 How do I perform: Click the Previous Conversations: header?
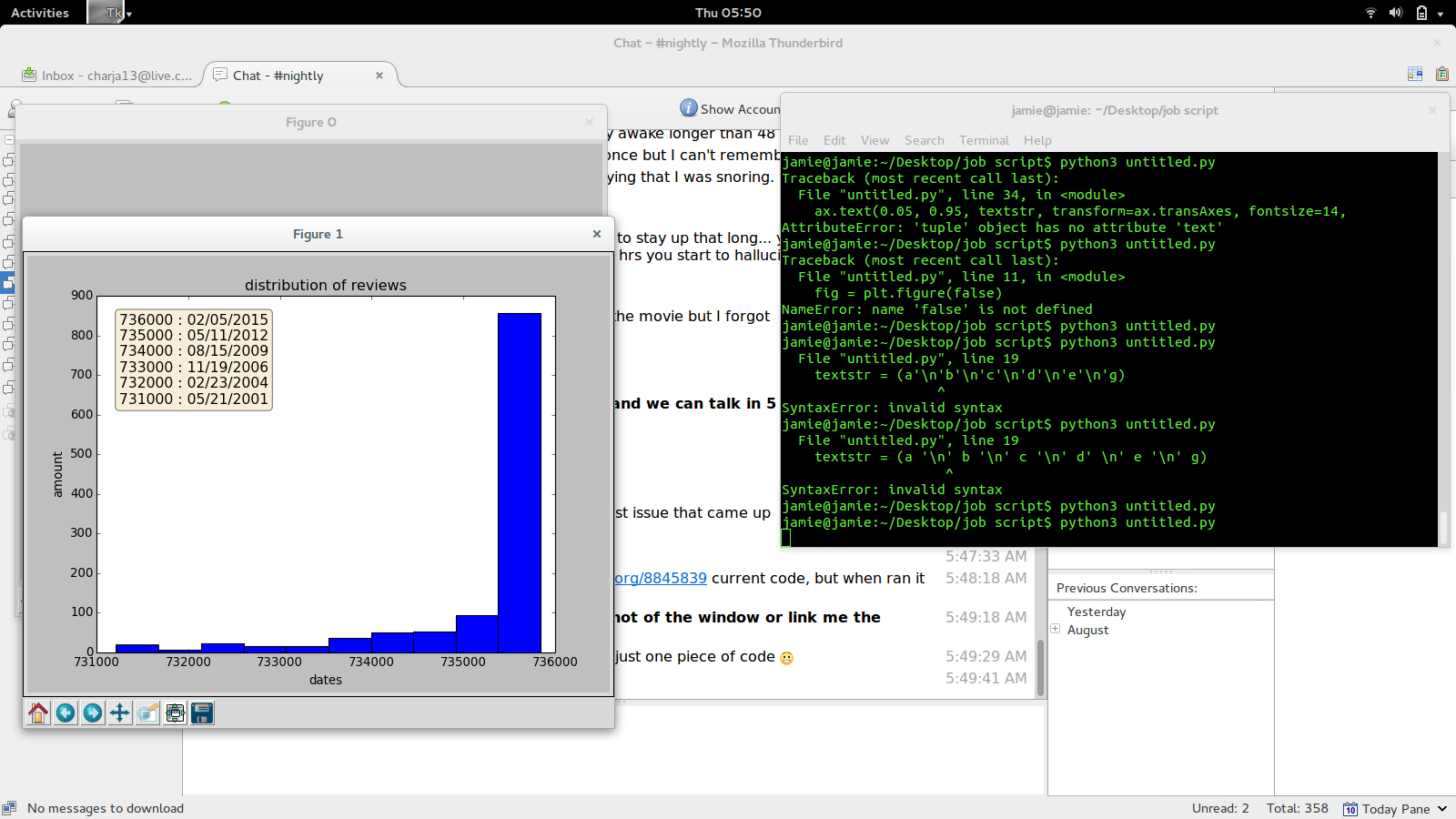[x=1127, y=588]
